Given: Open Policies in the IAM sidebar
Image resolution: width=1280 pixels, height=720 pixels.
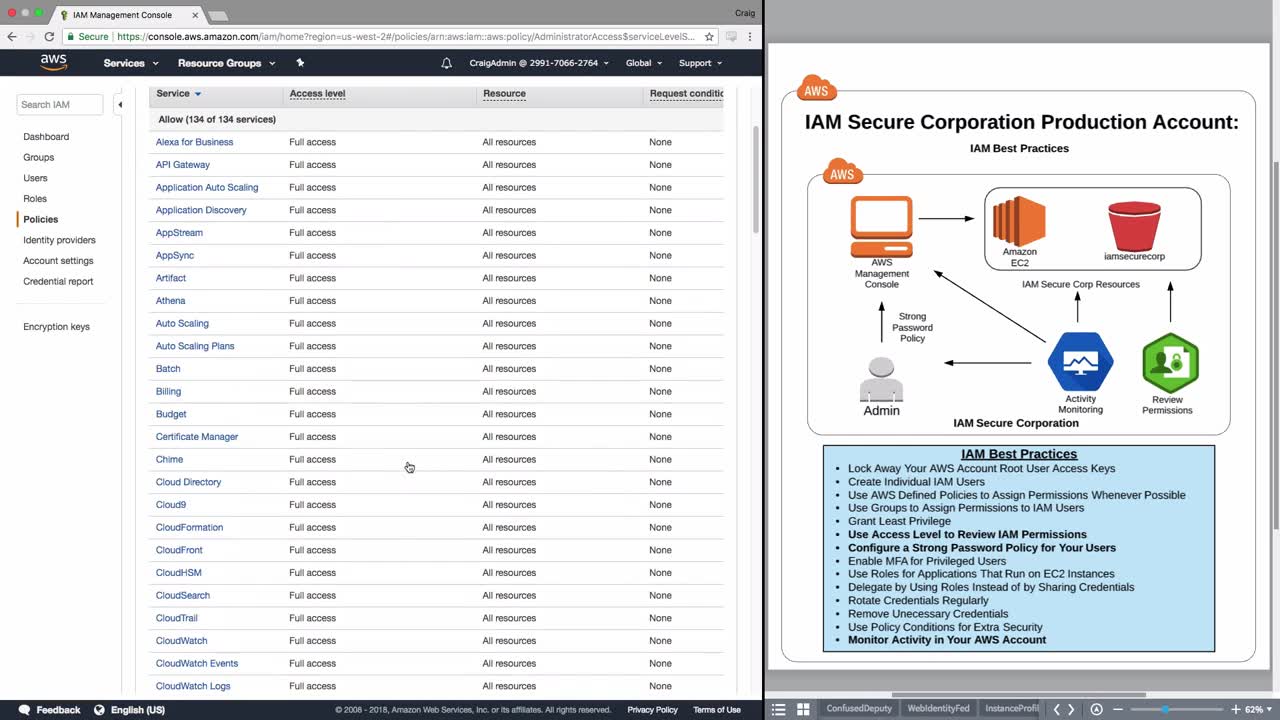Looking at the screenshot, I should [41, 220].
